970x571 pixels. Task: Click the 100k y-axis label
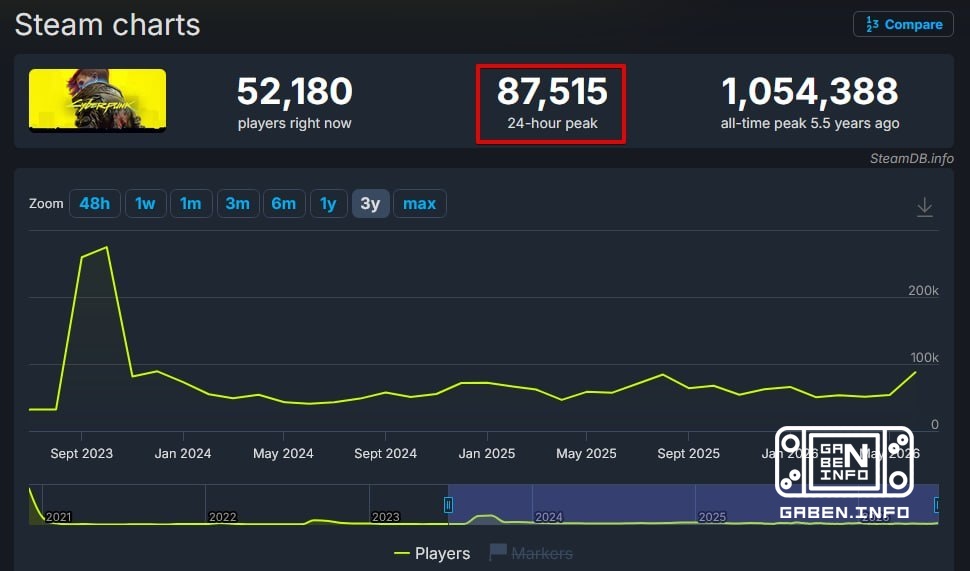(x=924, y=357)
